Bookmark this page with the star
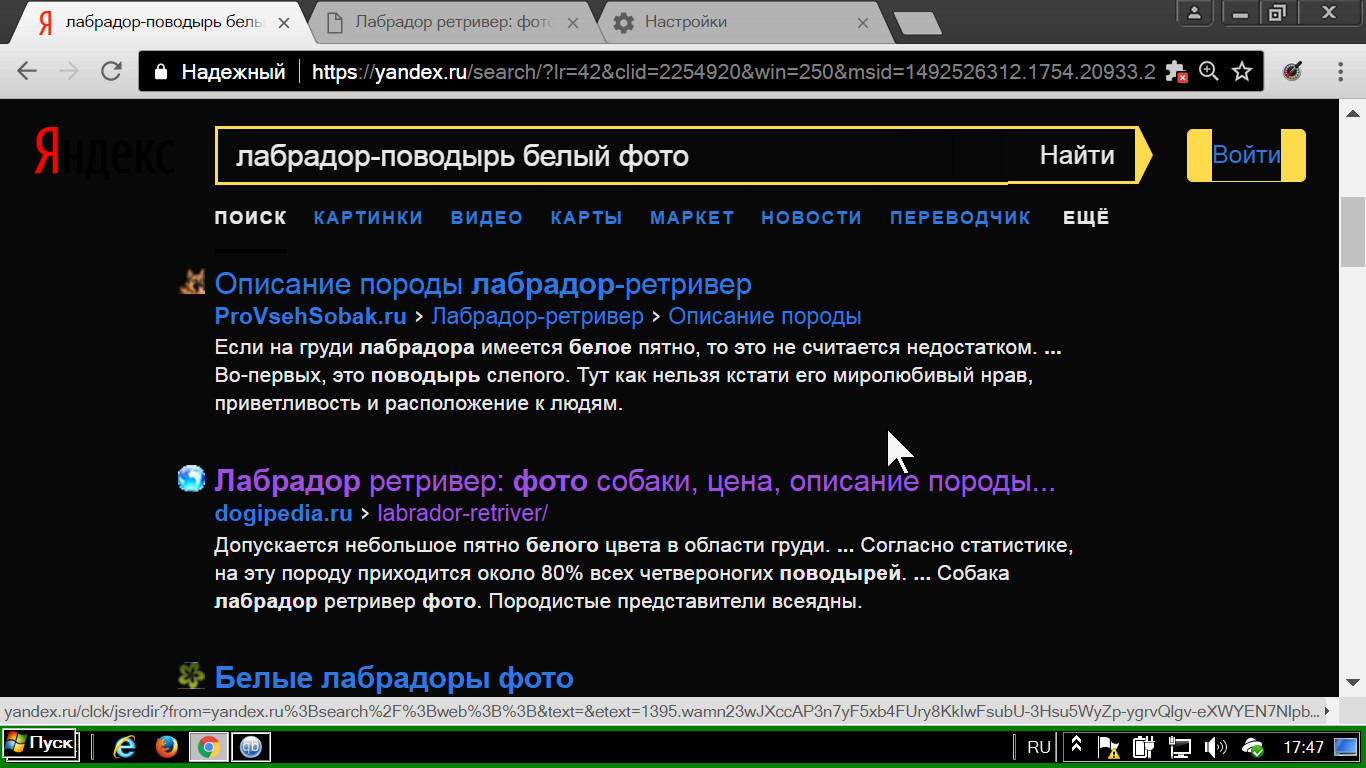The image size is (1366, 768). 1242,72
